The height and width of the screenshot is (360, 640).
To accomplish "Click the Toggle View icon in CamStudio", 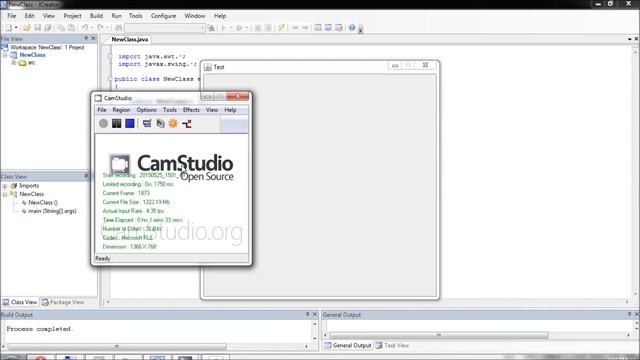I will (x=147, y=123).
